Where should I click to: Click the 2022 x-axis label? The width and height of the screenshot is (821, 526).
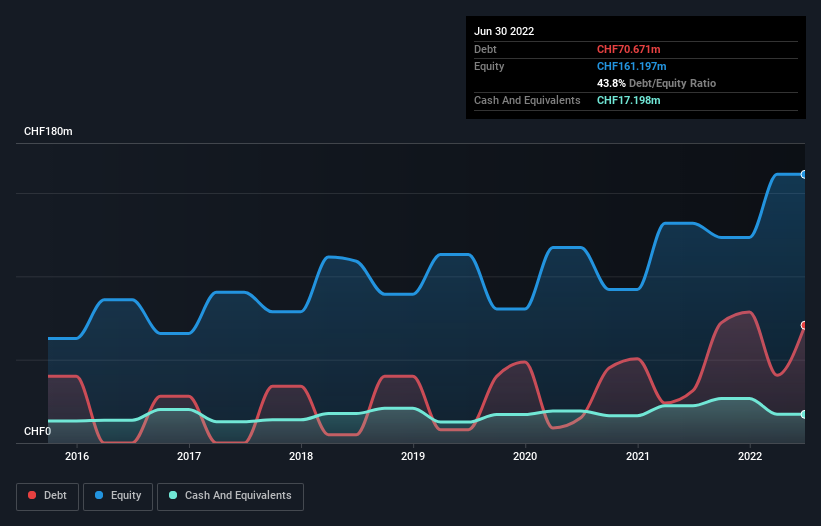(750, 456)
